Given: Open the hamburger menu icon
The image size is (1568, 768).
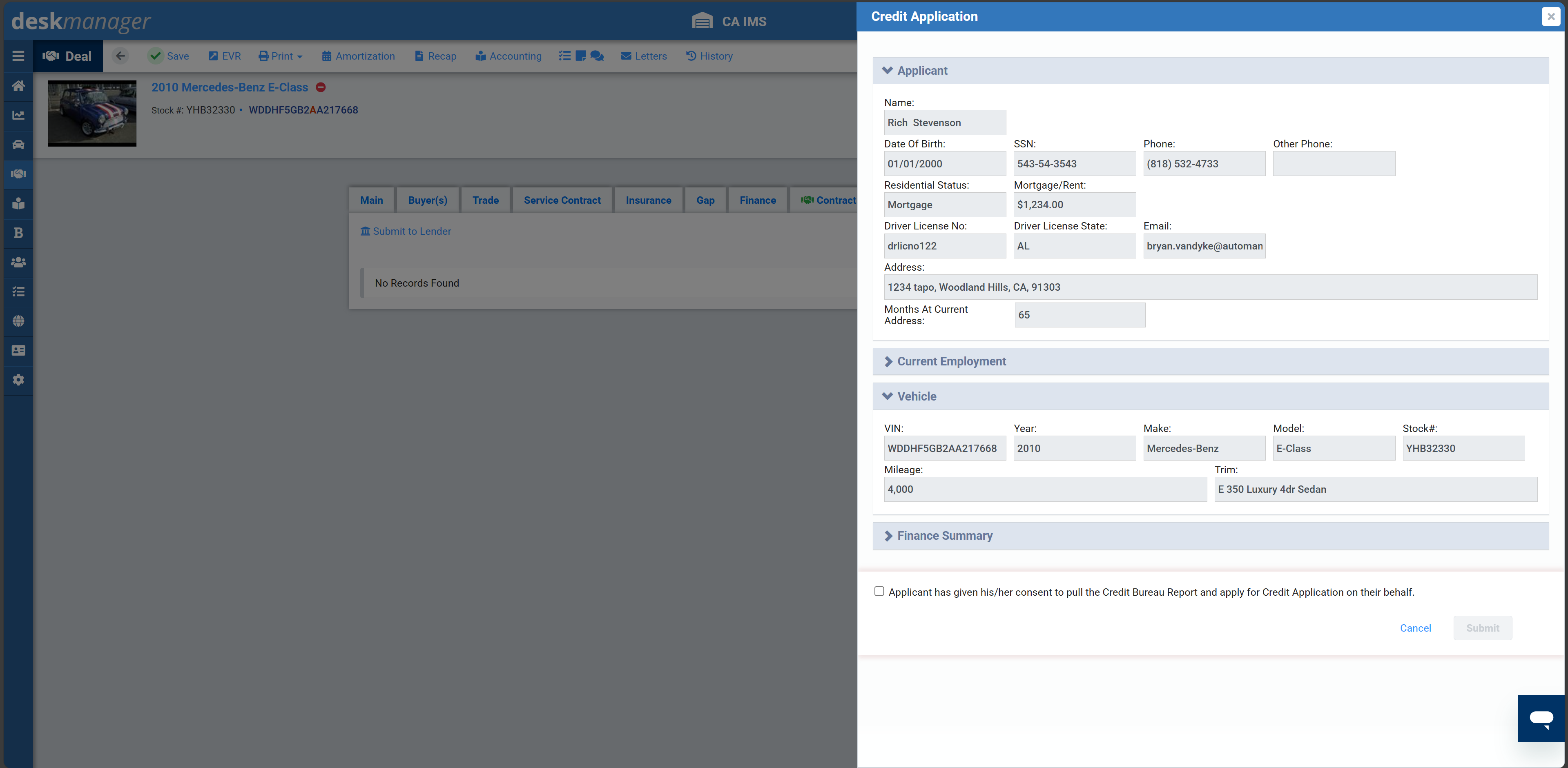Looking at the screenshot, I should (18, 56).
